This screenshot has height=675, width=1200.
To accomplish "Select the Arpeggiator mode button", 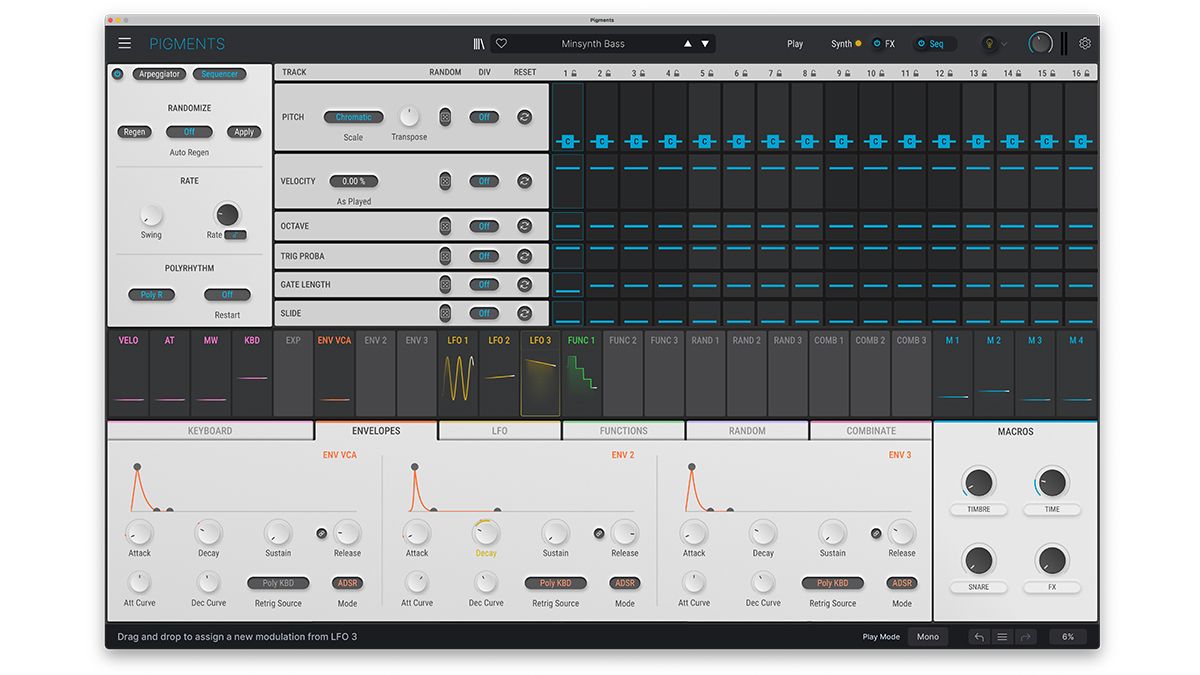I will tap(159, 74).
